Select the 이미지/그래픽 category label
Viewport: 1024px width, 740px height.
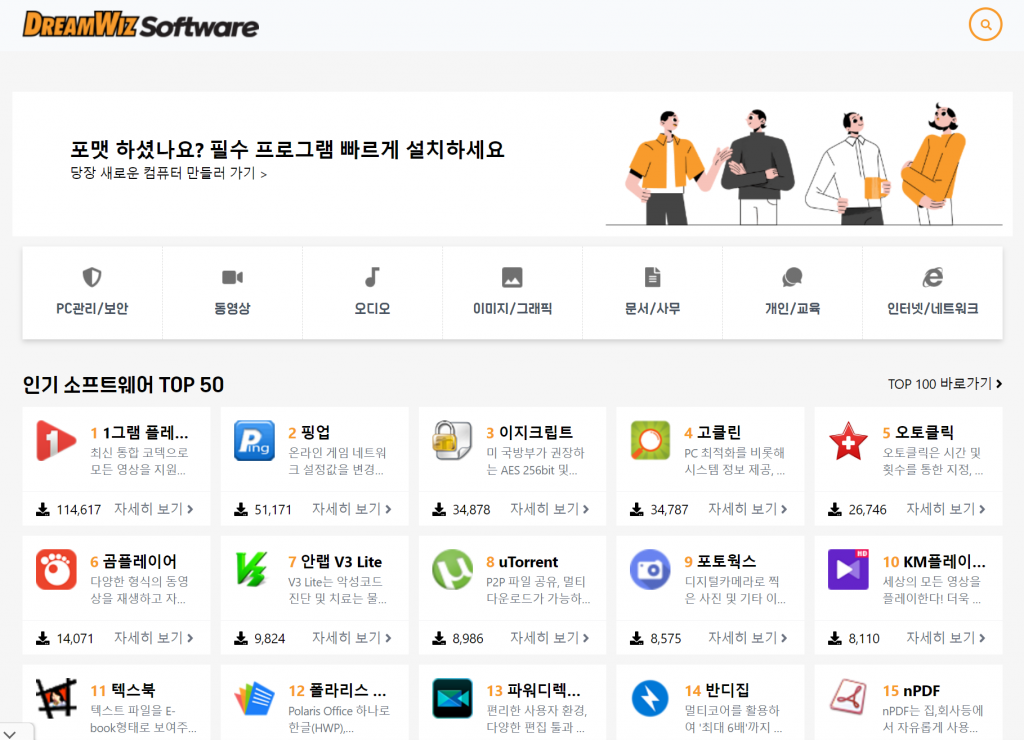click(x=512, y=308)
